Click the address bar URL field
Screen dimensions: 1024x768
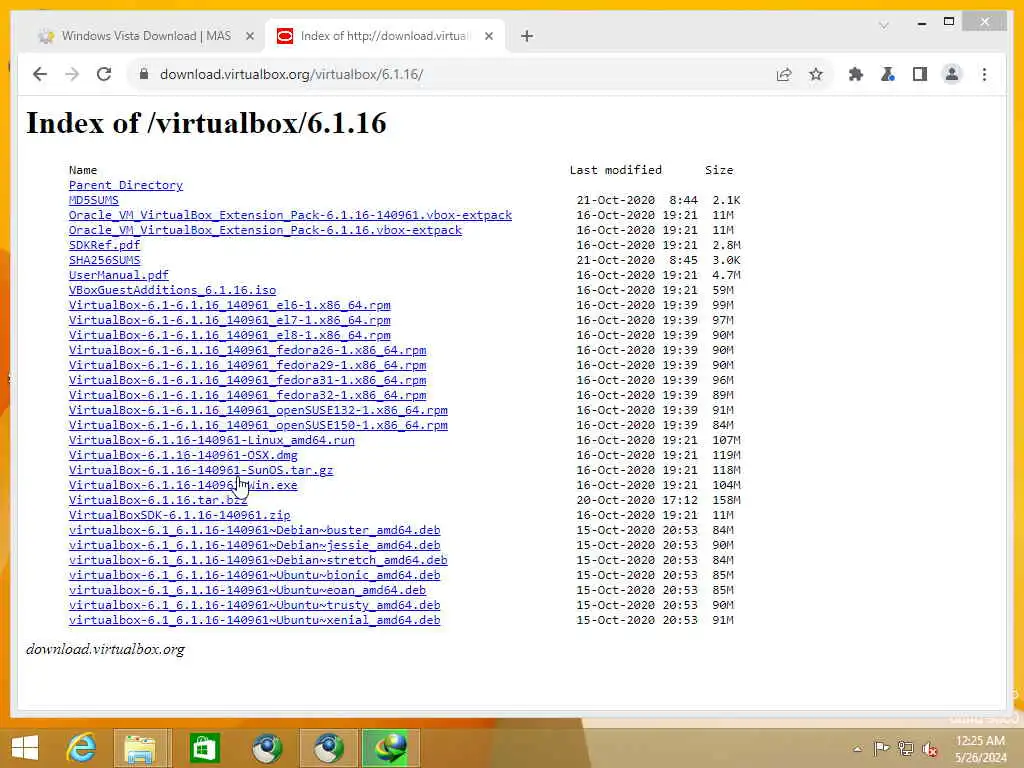(457, 74)
